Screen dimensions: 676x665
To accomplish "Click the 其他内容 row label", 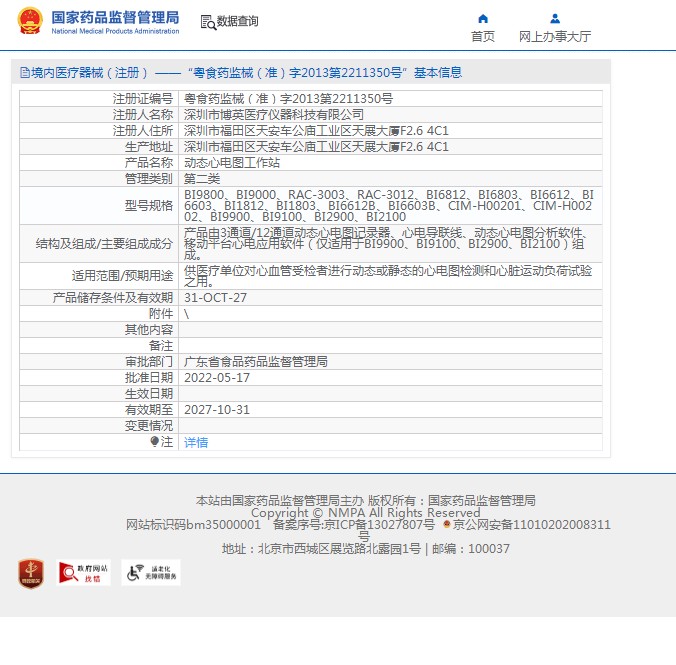I will tap(149, 329).
